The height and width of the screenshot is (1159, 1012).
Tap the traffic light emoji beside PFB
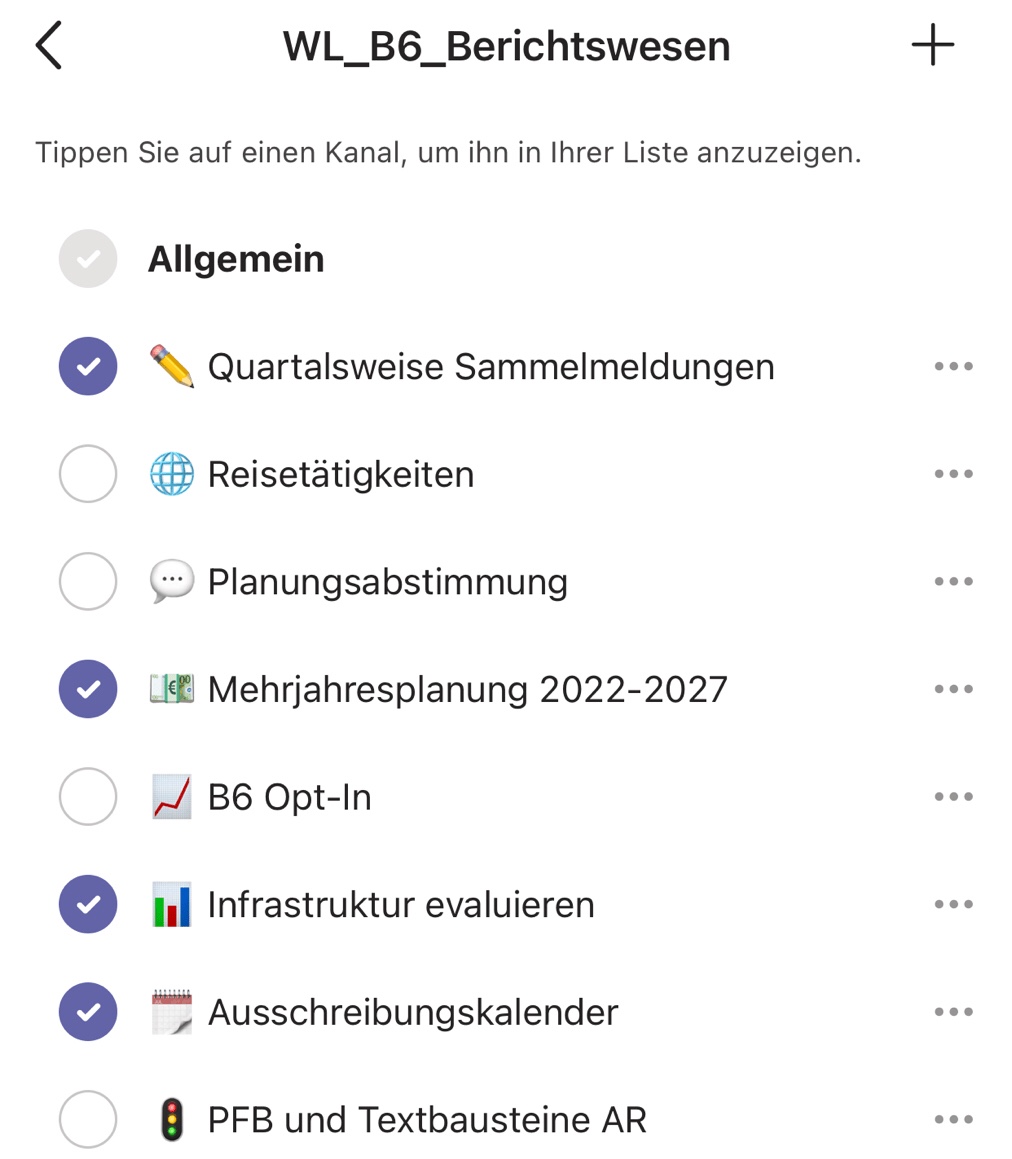tap(172, 1120)
